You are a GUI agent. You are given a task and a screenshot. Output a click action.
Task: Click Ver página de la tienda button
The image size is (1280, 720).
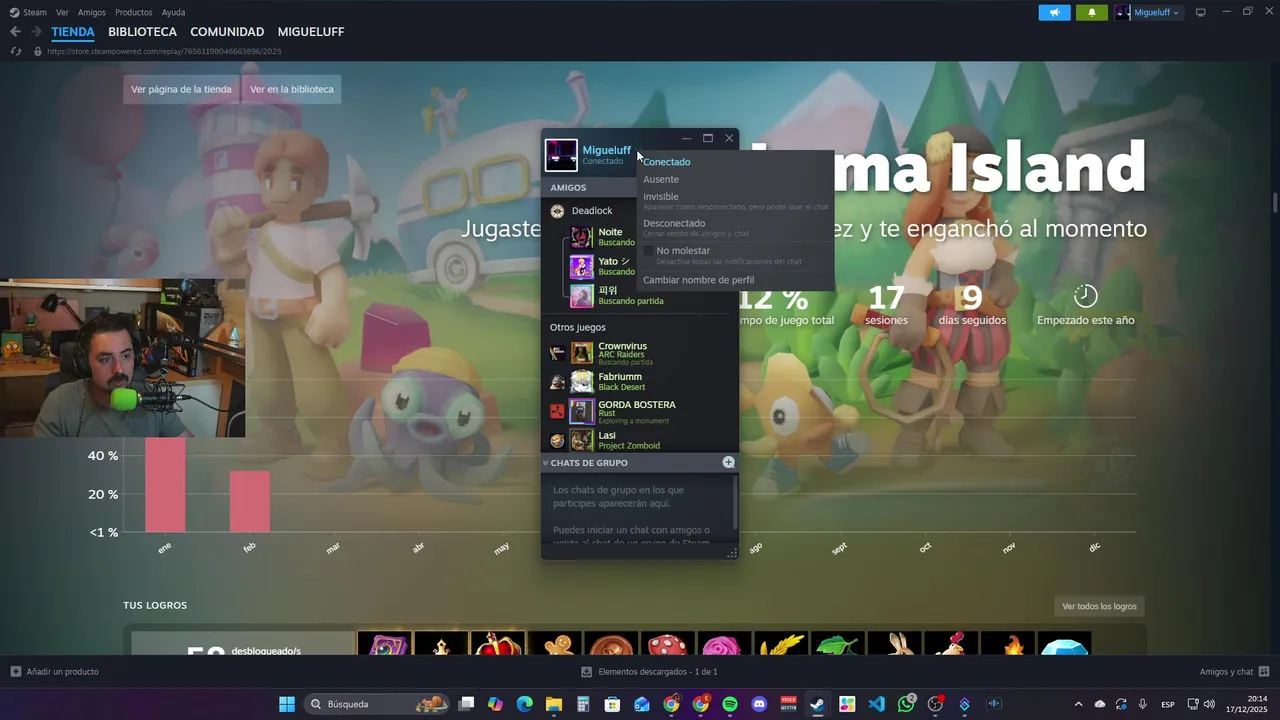coord(181,89)
